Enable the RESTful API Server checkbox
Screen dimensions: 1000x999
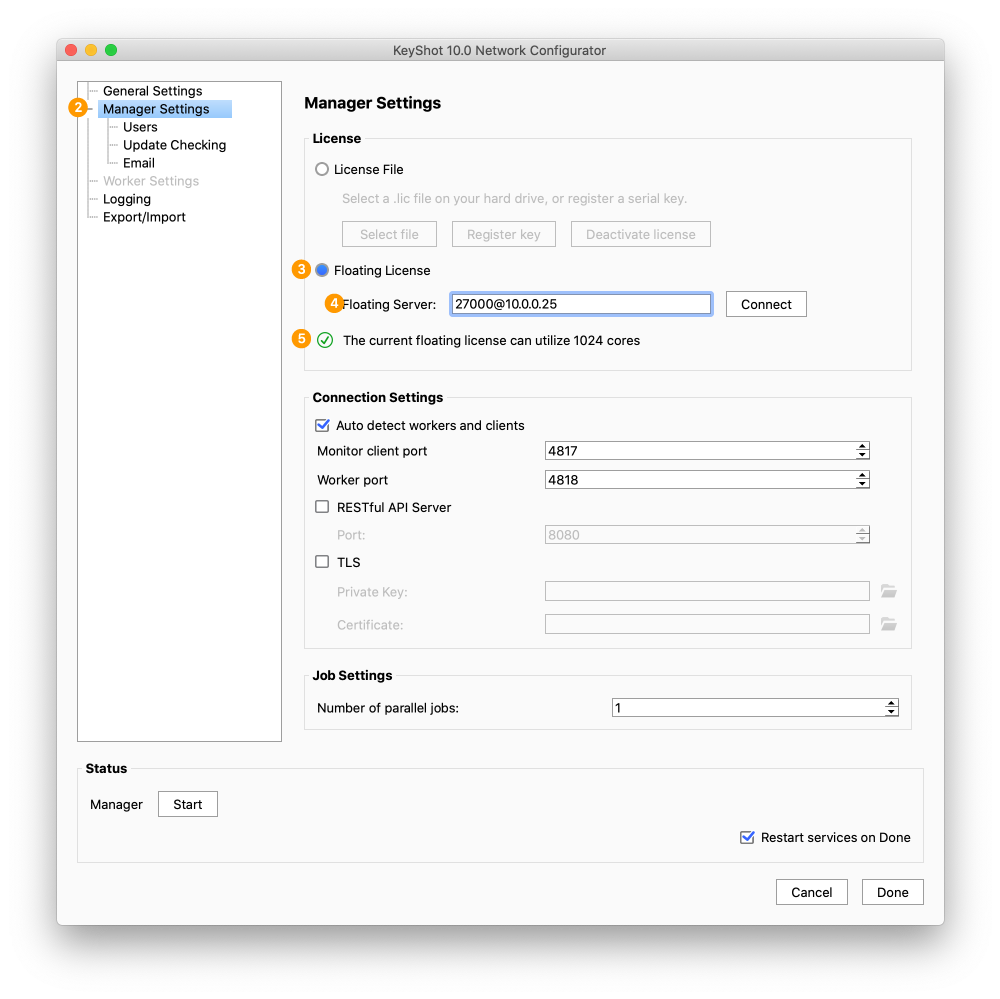(323, 507)
